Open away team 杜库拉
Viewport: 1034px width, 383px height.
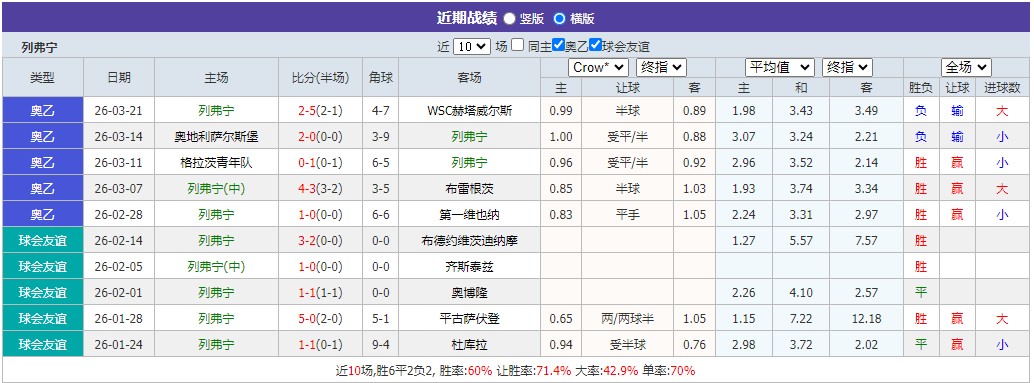click(470, 344)
